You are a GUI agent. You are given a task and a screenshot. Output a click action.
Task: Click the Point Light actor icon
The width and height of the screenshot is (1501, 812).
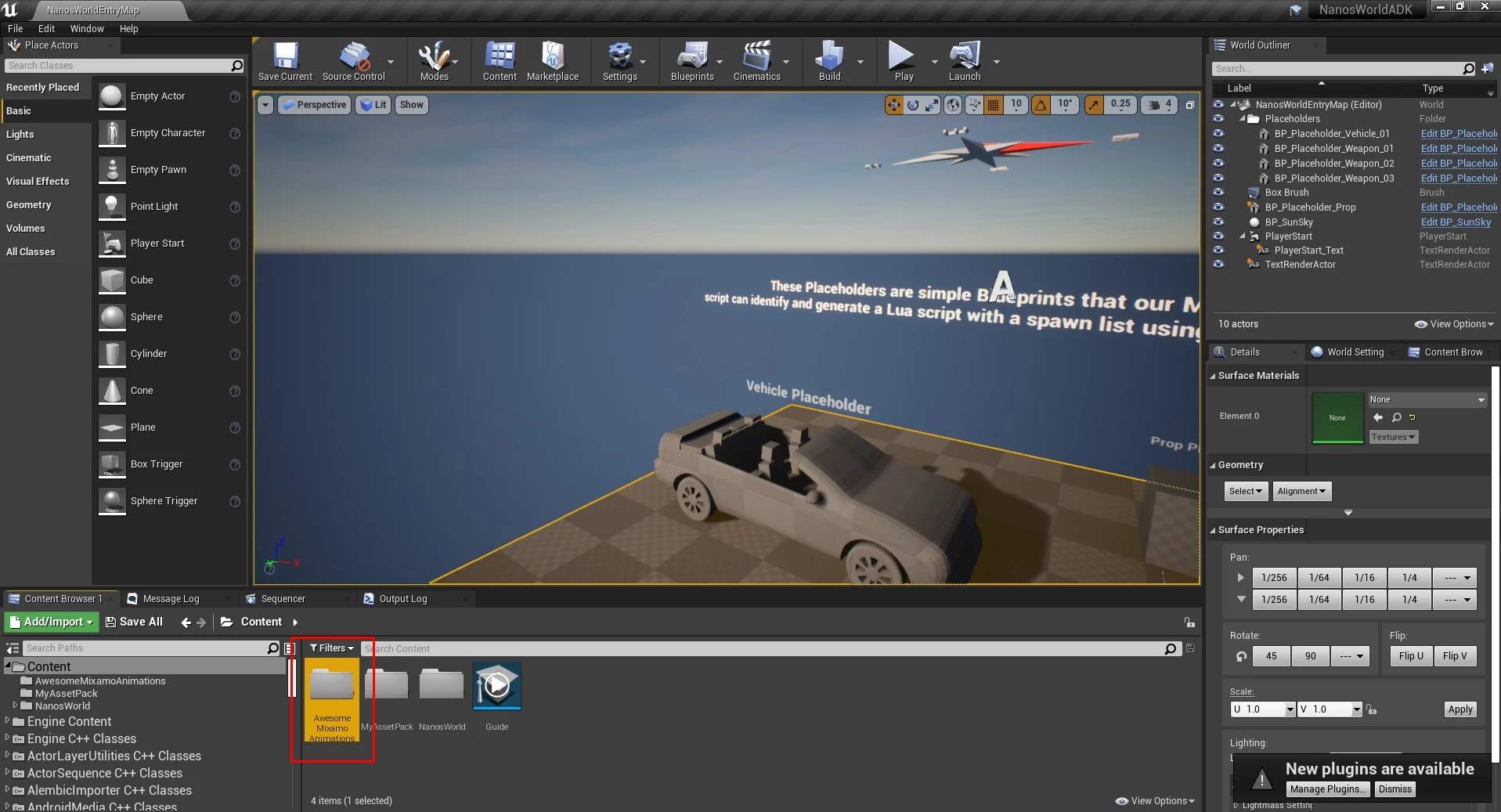(x=112, y=207)
